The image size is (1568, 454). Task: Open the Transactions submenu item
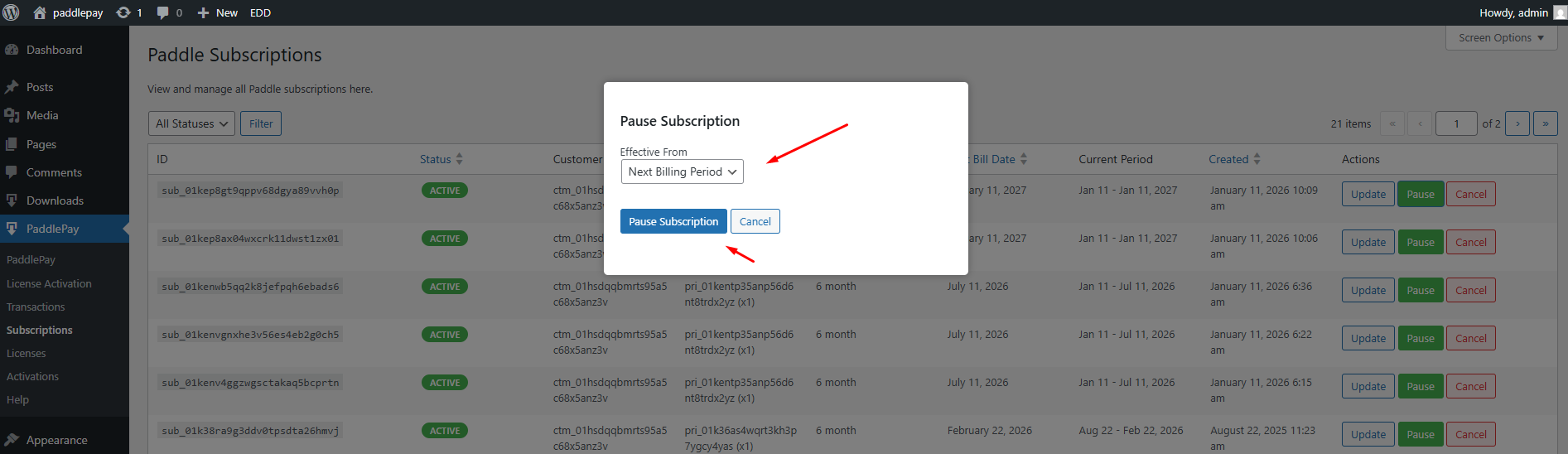36,307
